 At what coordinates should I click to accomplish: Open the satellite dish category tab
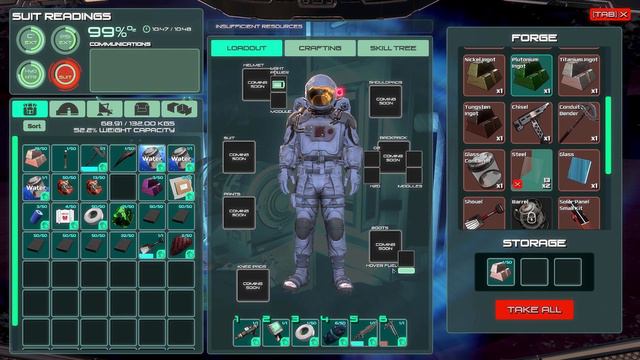[x=104, y=109]
